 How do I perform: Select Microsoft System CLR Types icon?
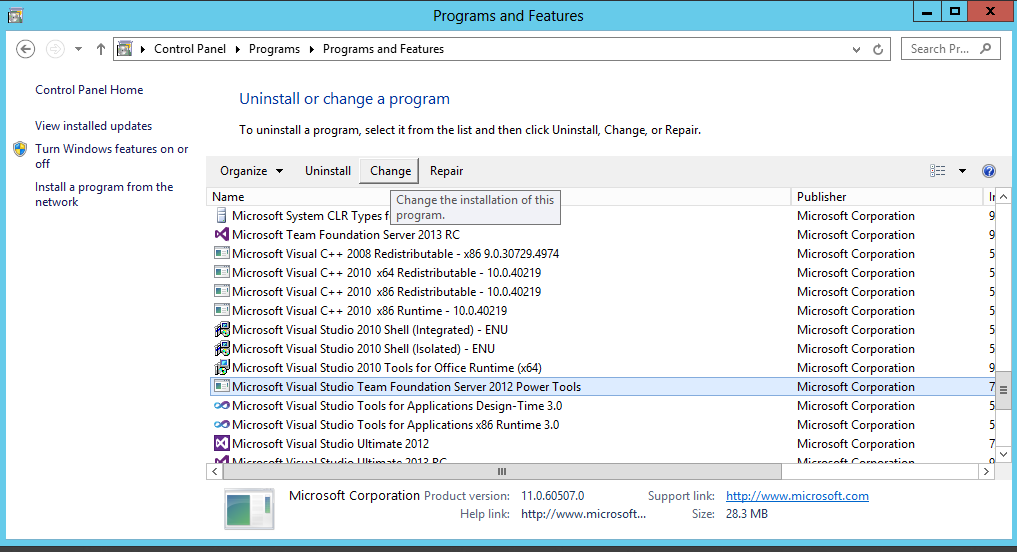221,215
